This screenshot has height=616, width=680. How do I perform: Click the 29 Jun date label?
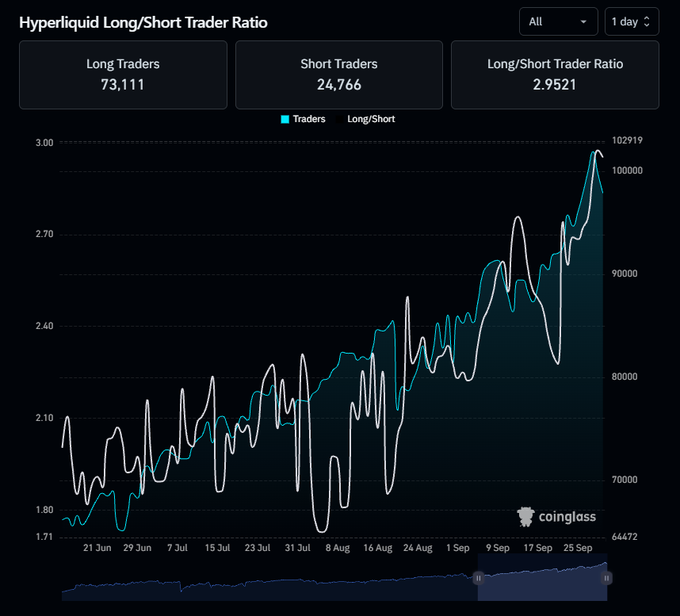[137, 548]
